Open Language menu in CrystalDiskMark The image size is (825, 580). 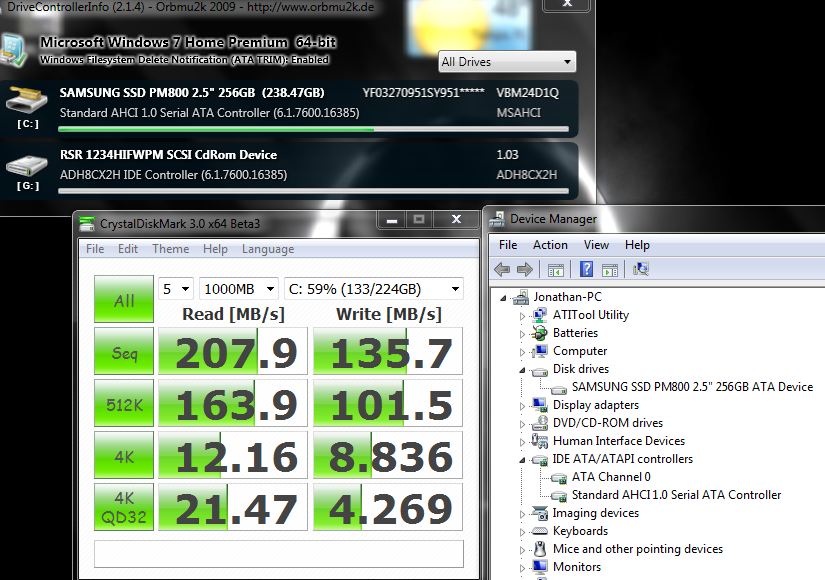pos(268,249)
